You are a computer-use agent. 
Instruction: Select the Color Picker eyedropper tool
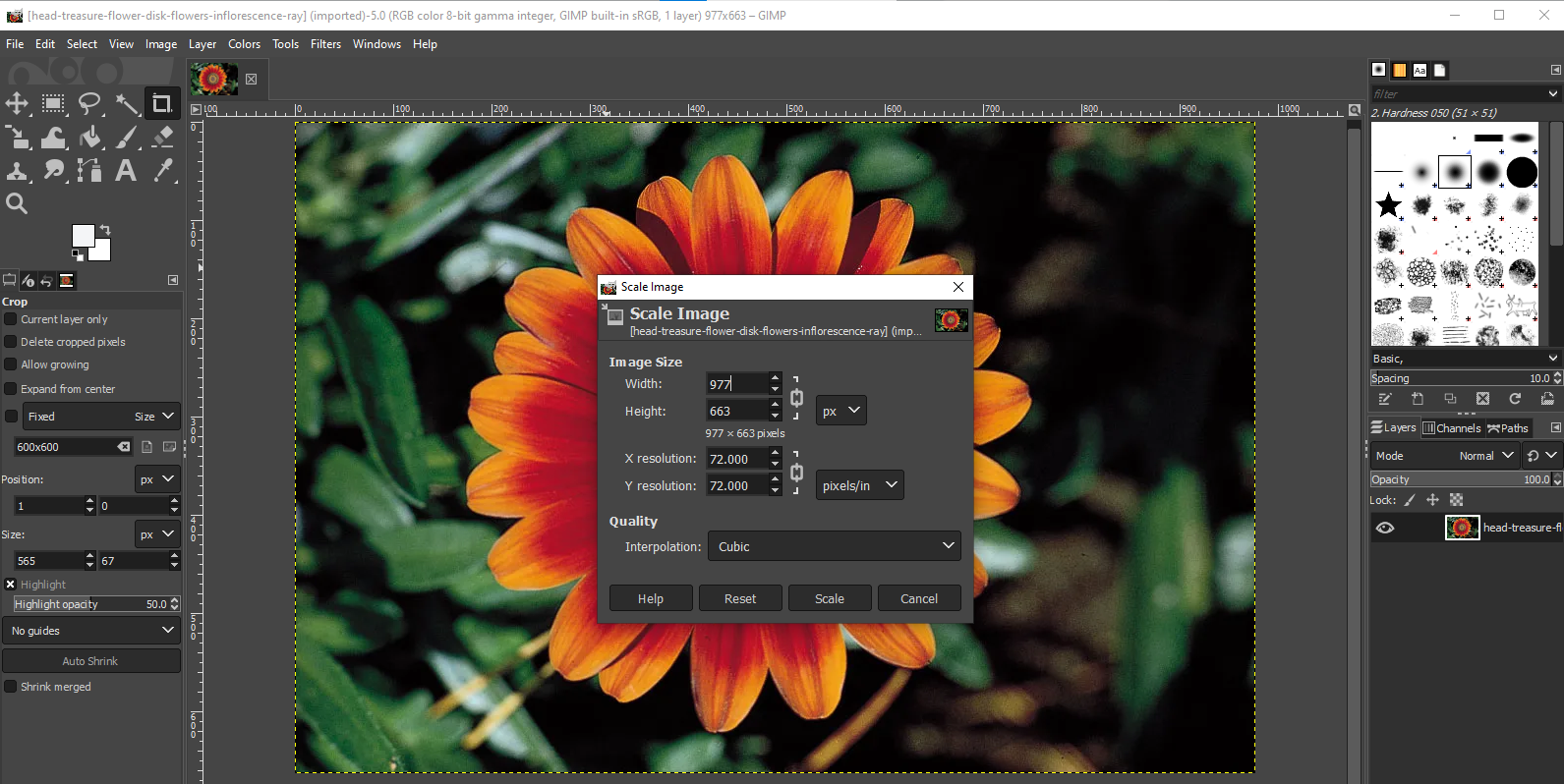pyautogui.click(x=162, y=171)
